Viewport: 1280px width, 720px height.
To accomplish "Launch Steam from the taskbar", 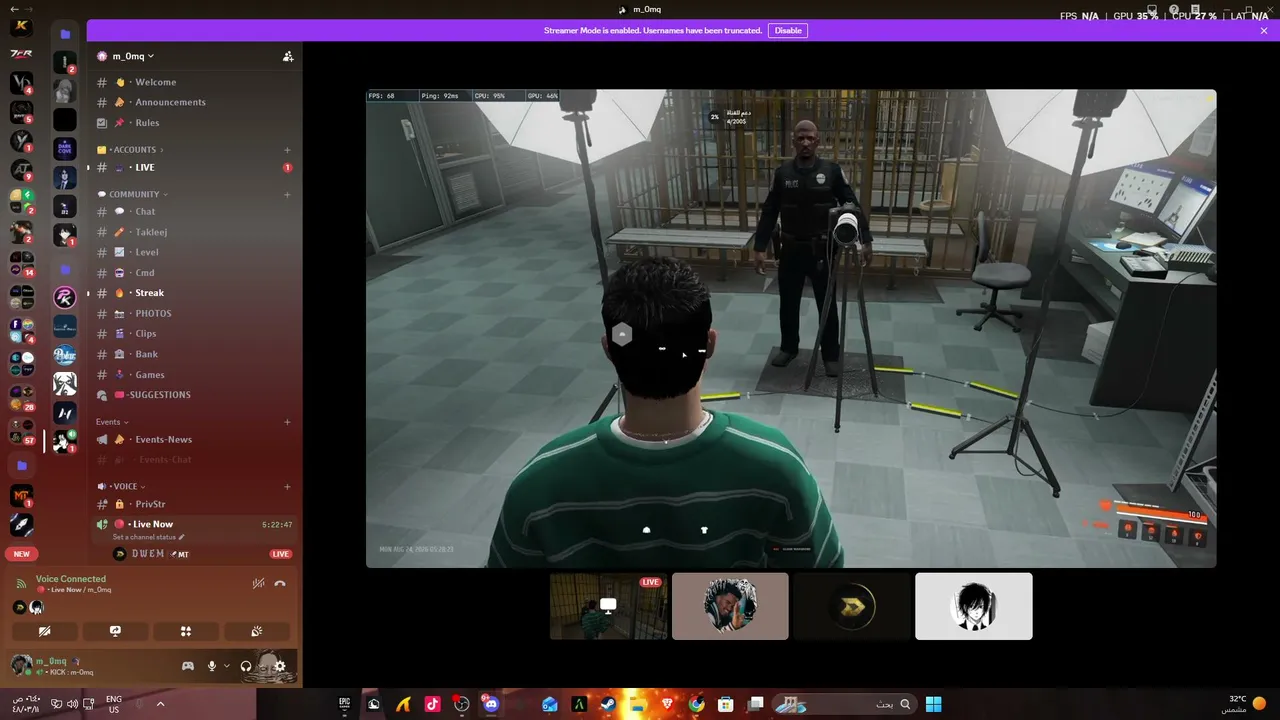I will click(608, 704).
